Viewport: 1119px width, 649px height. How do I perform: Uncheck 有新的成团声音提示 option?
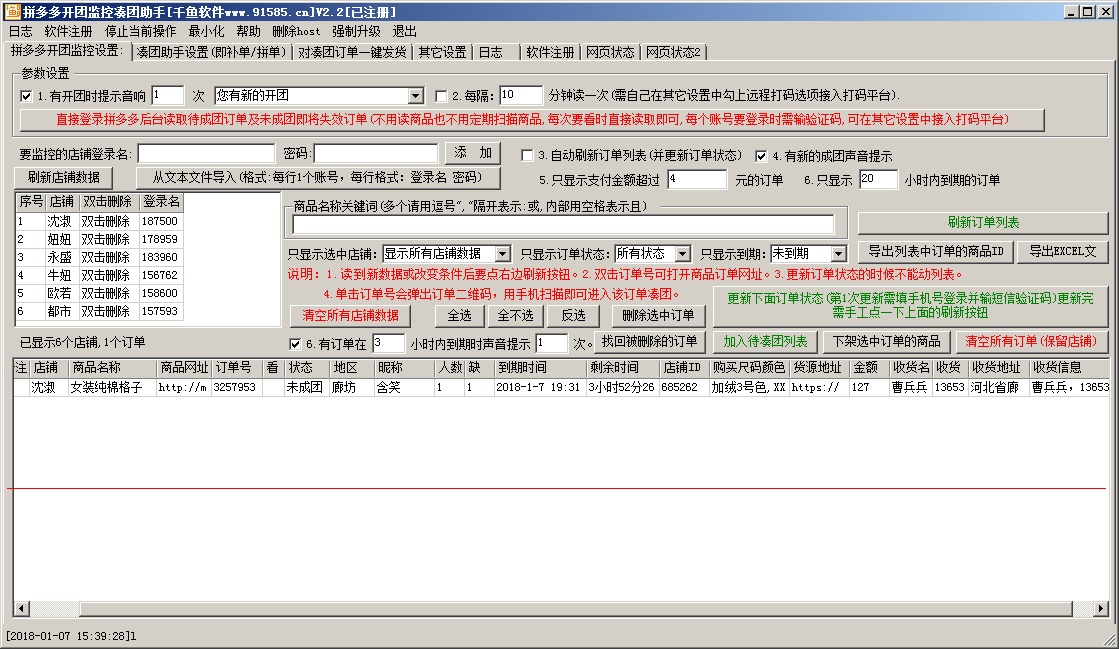[761, 156]
